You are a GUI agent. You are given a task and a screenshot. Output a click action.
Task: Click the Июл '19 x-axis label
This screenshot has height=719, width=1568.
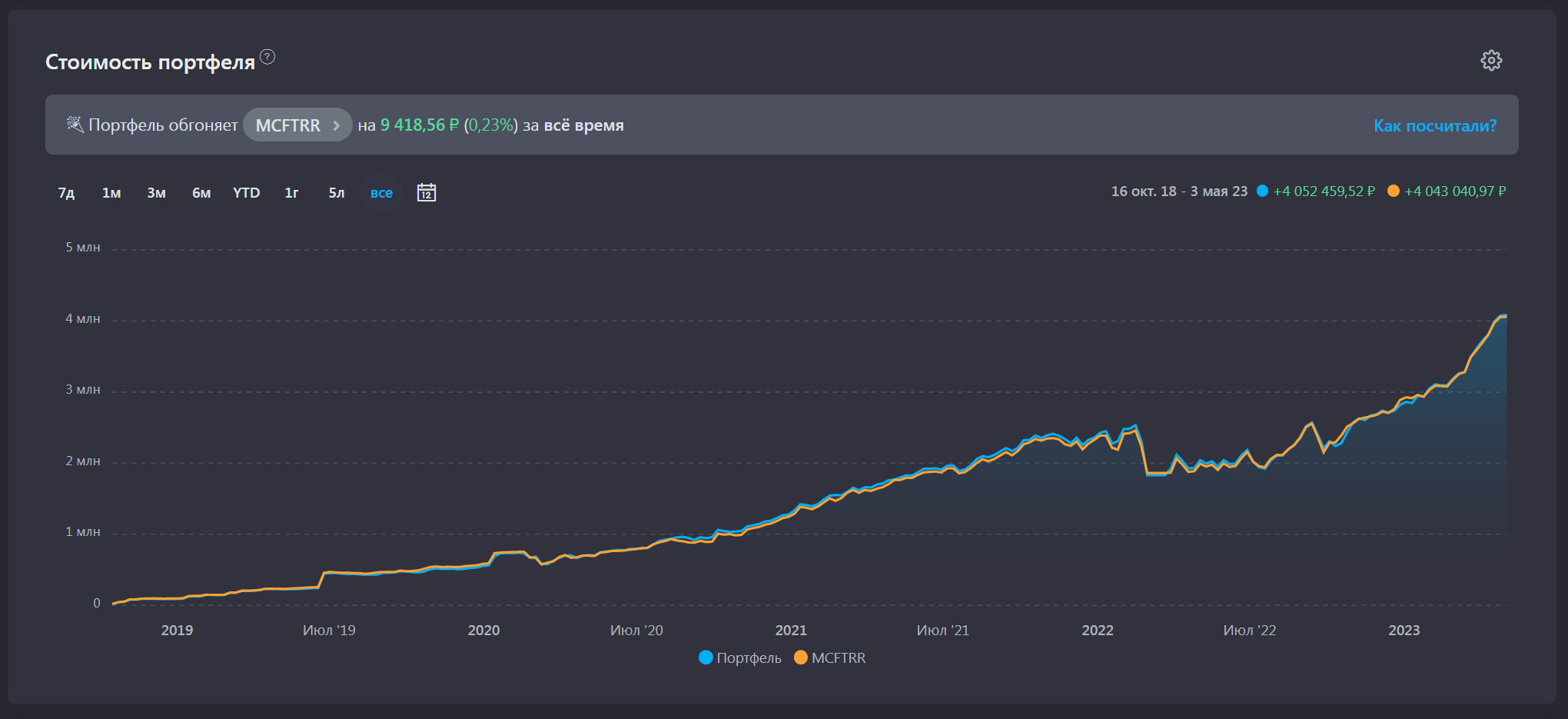[x=329, y=630]
